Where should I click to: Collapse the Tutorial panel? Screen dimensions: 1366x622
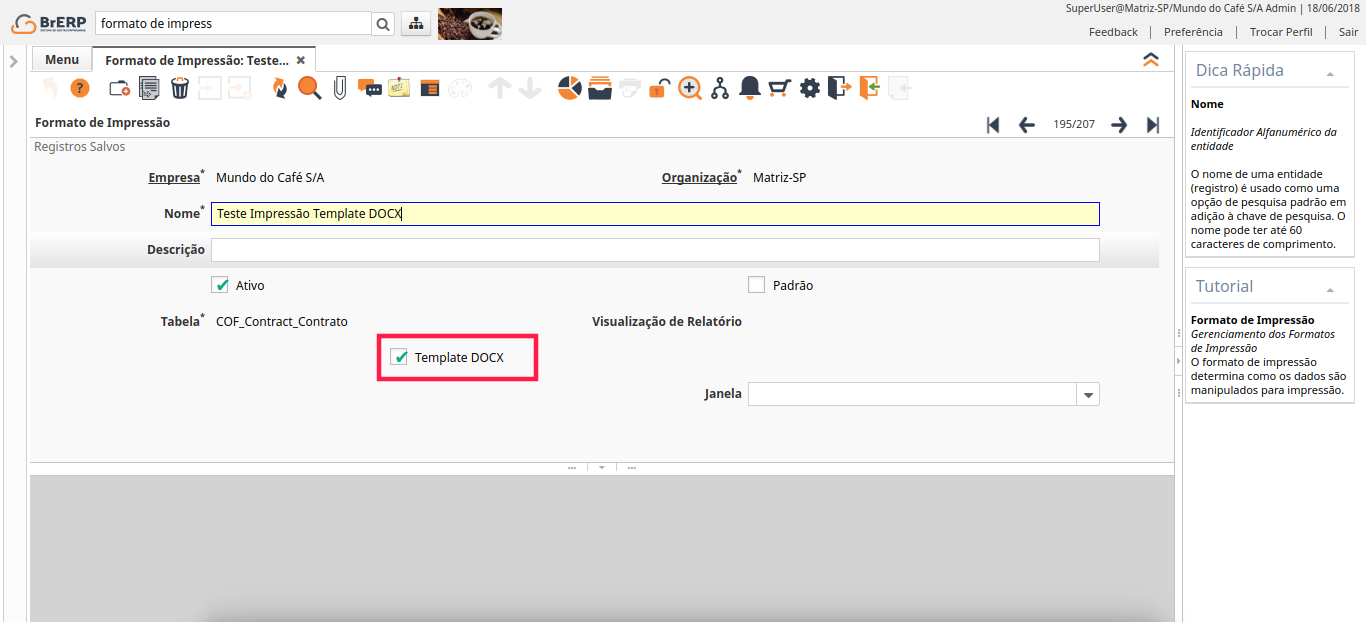[1330, 289]
